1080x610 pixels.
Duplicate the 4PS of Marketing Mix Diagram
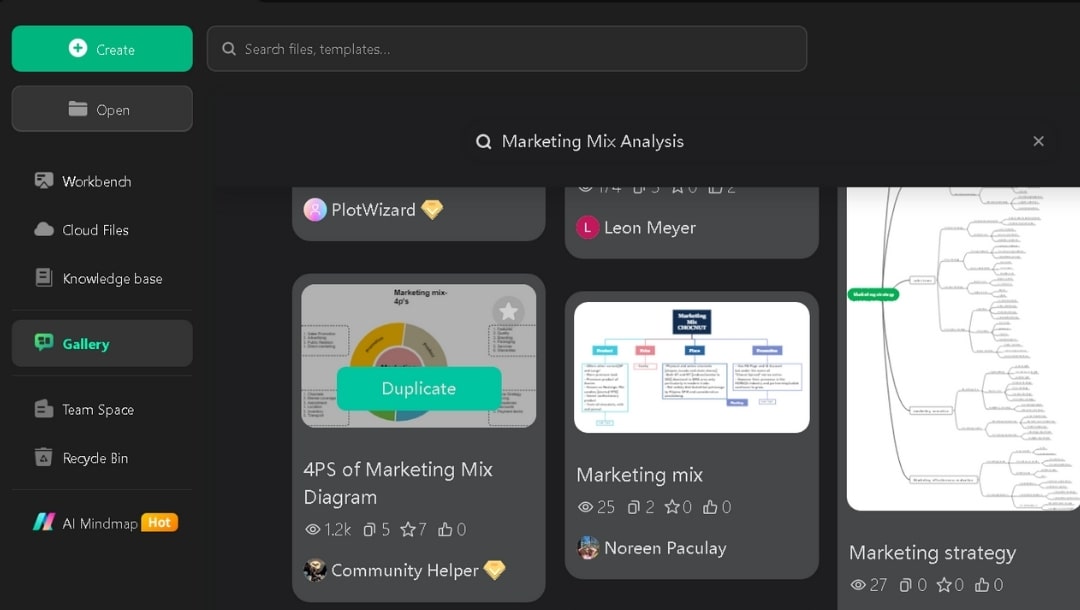418,389
